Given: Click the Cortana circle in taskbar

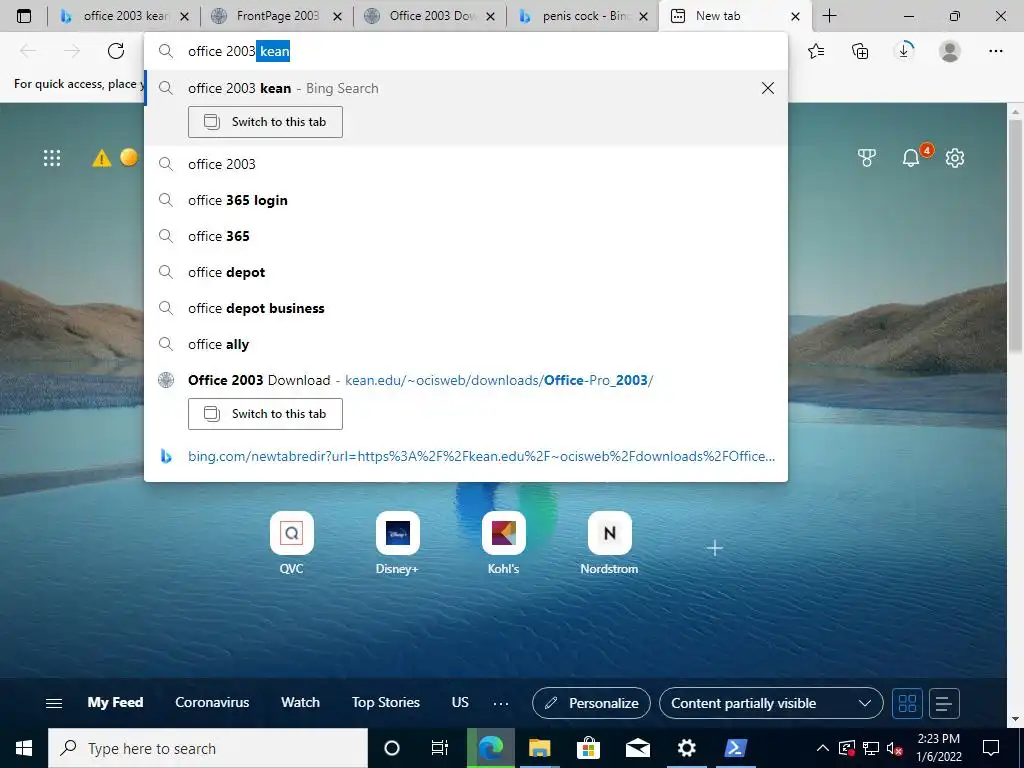Looking at the screenshot, I should [x=391, y=748].
